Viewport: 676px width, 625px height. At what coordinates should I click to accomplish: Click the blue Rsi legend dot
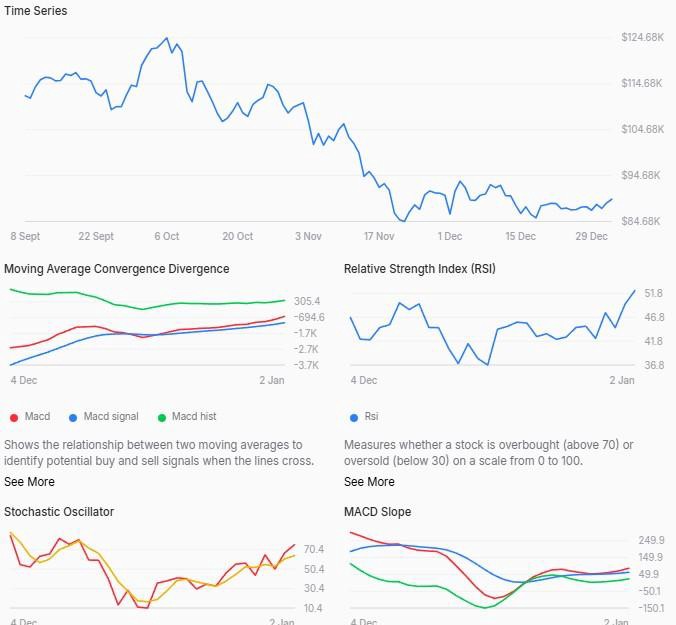point(354,417)
